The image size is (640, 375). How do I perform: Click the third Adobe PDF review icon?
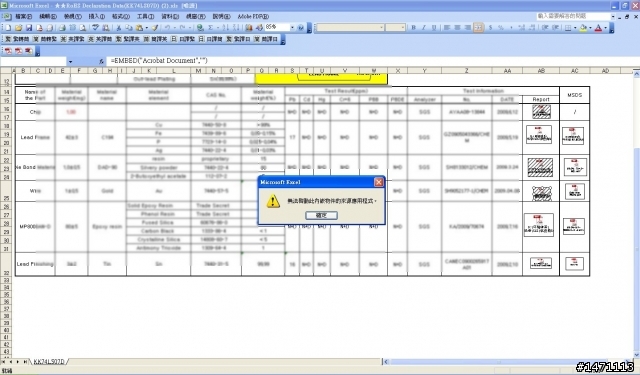tap(28, 51)
